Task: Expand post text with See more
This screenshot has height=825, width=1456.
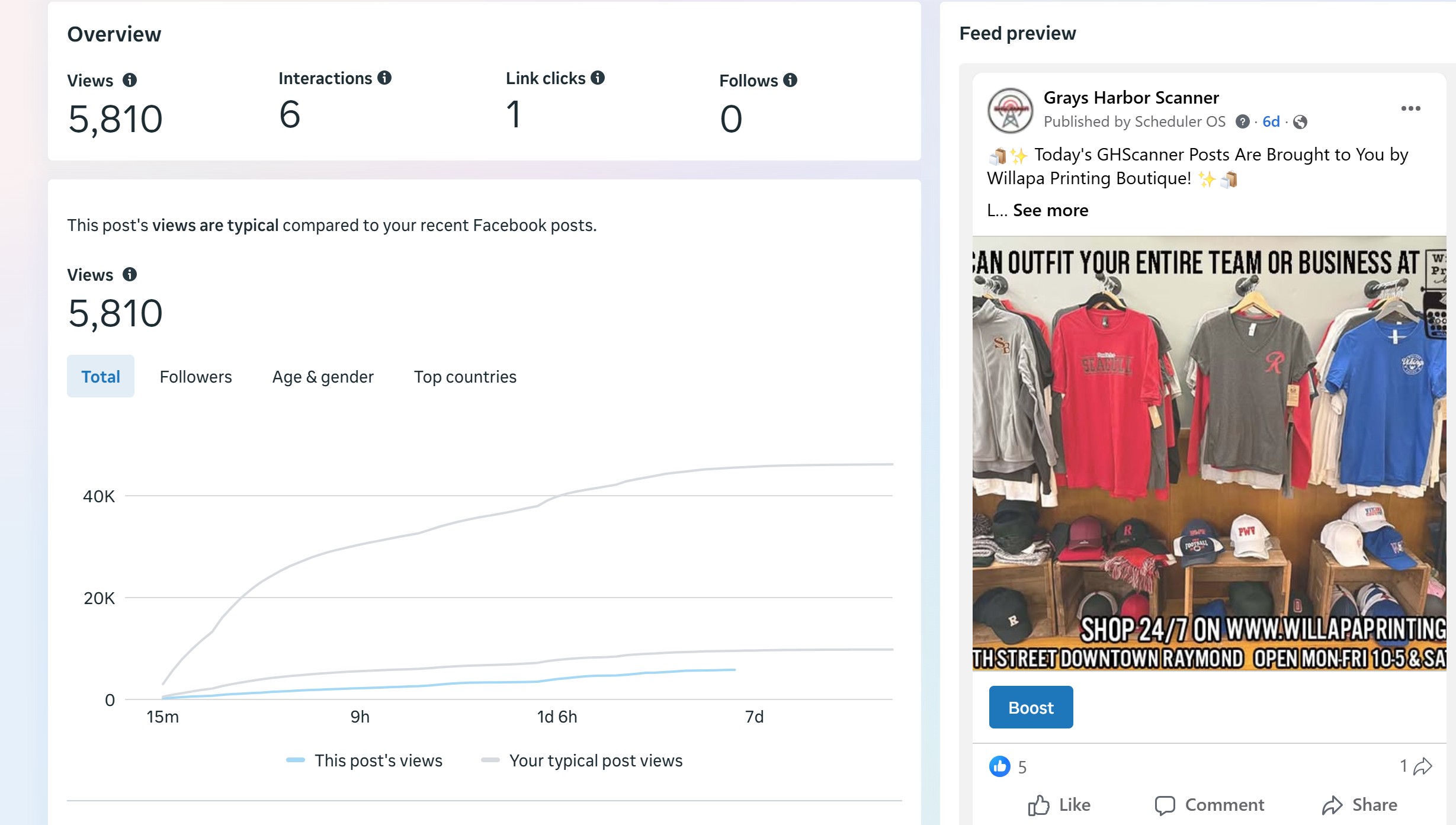Action: (1050, 210)
